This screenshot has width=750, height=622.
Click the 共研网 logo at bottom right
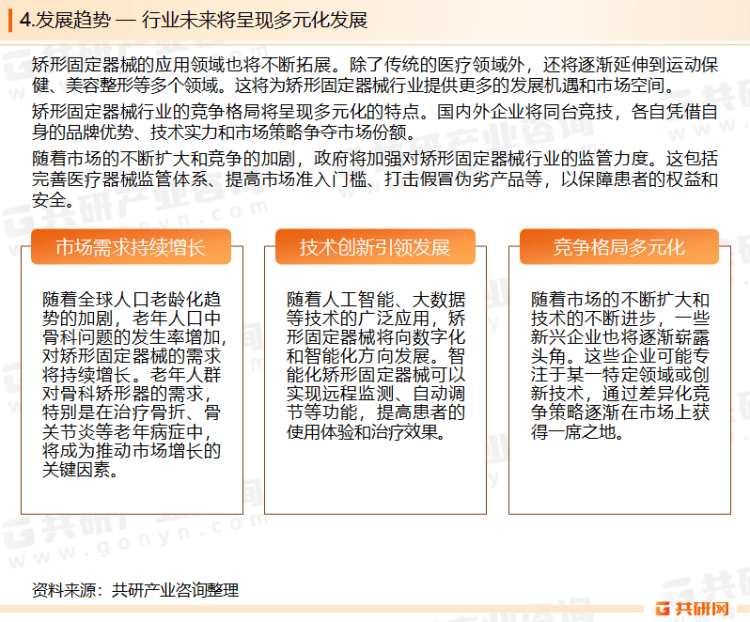[x=692, y=609]
